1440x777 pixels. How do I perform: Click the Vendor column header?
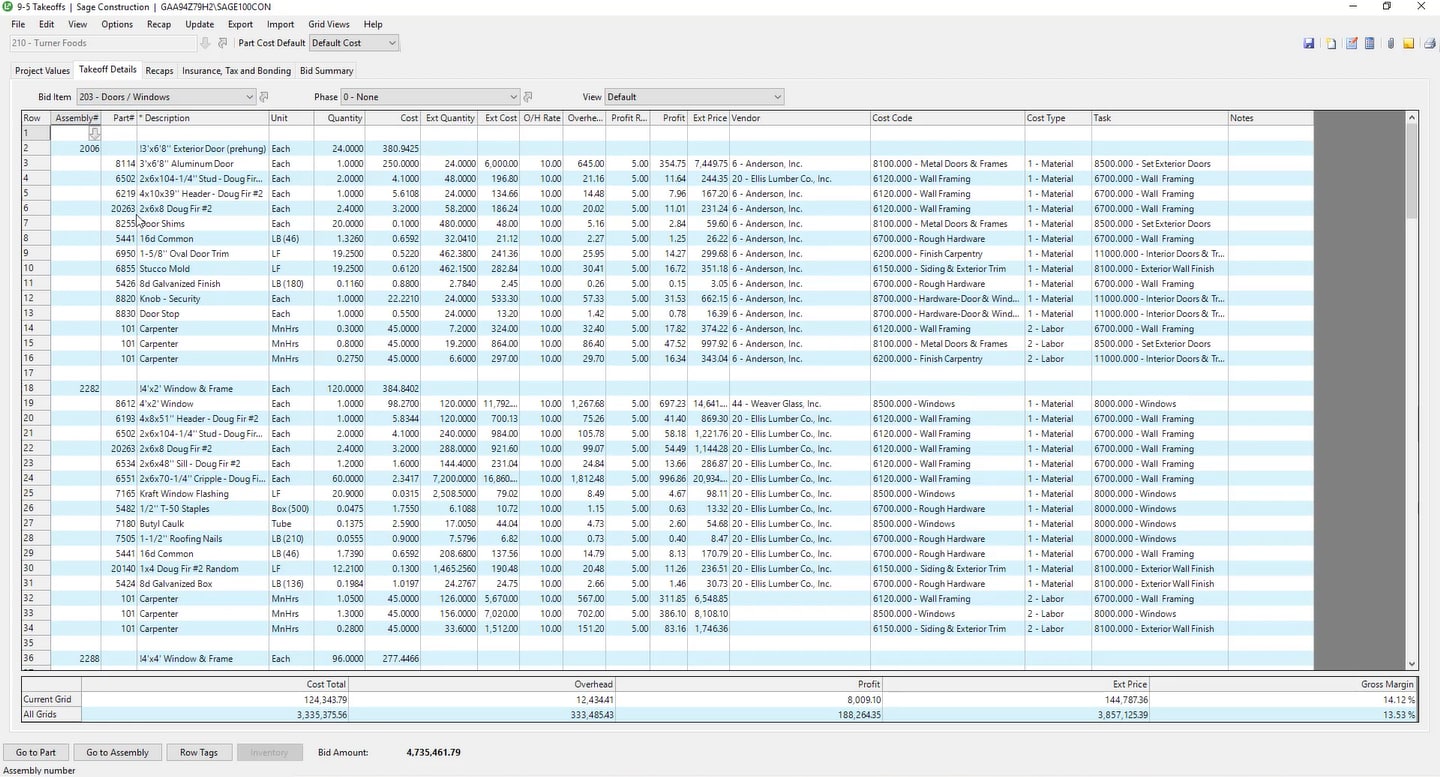pos(799,118)
